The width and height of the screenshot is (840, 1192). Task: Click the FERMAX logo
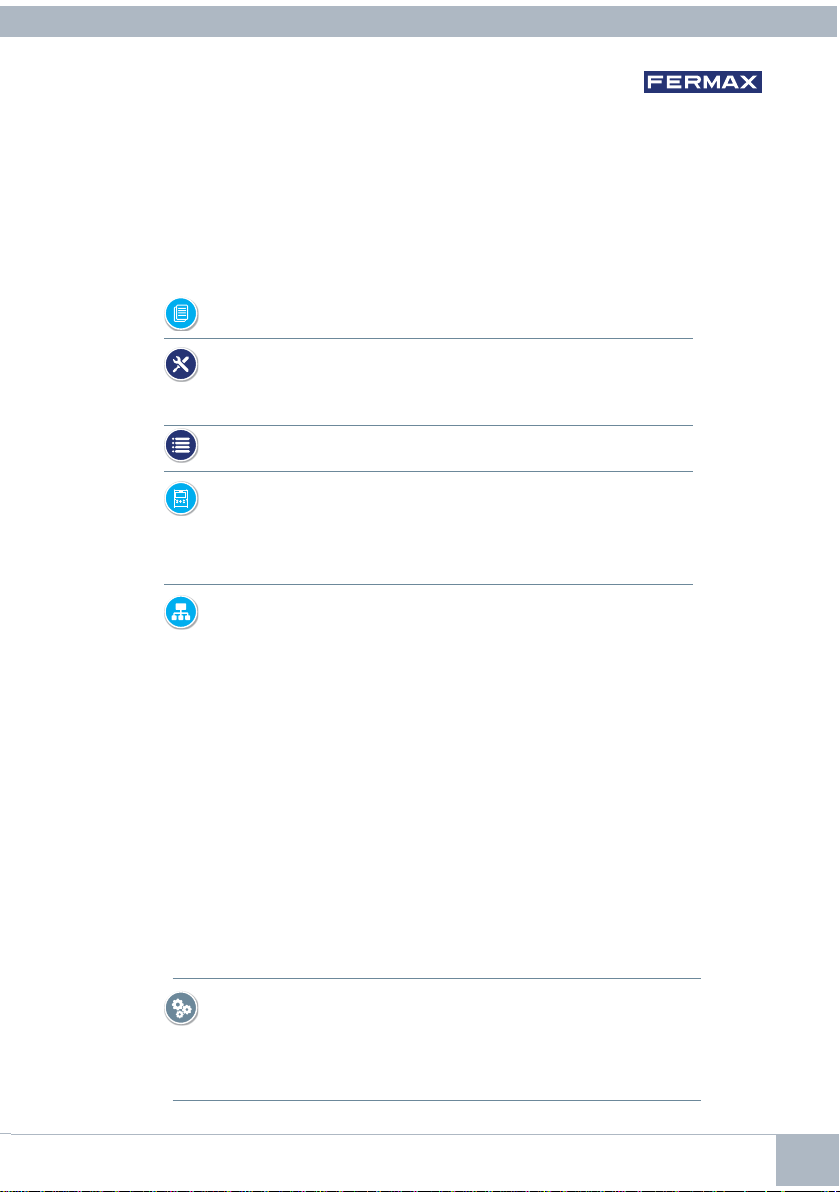point(702,82)
